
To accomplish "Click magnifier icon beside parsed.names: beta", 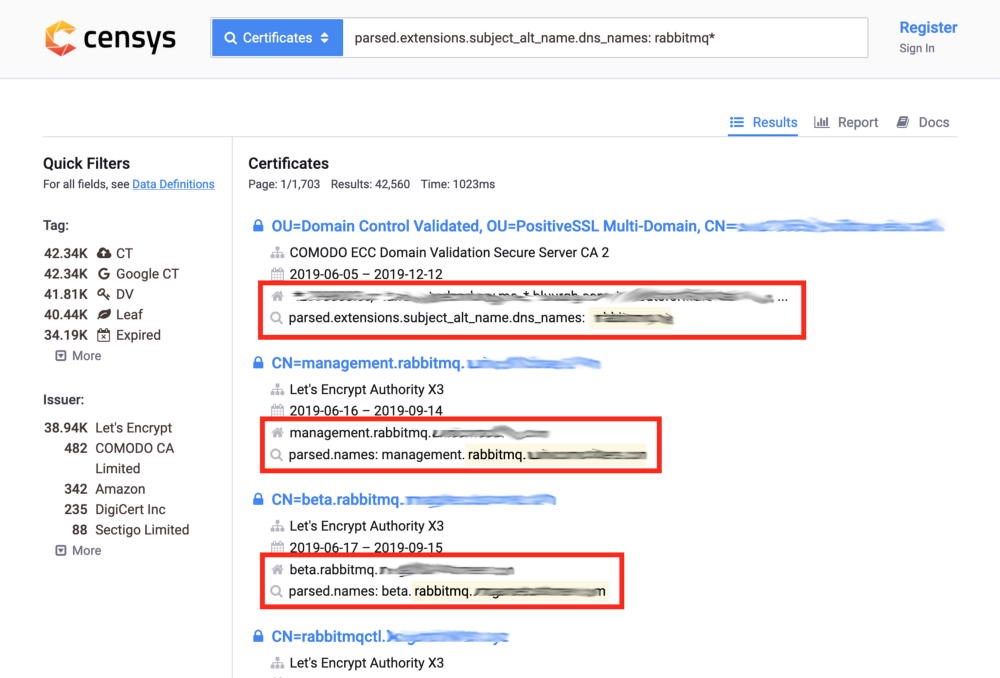I will coord(277,591).
